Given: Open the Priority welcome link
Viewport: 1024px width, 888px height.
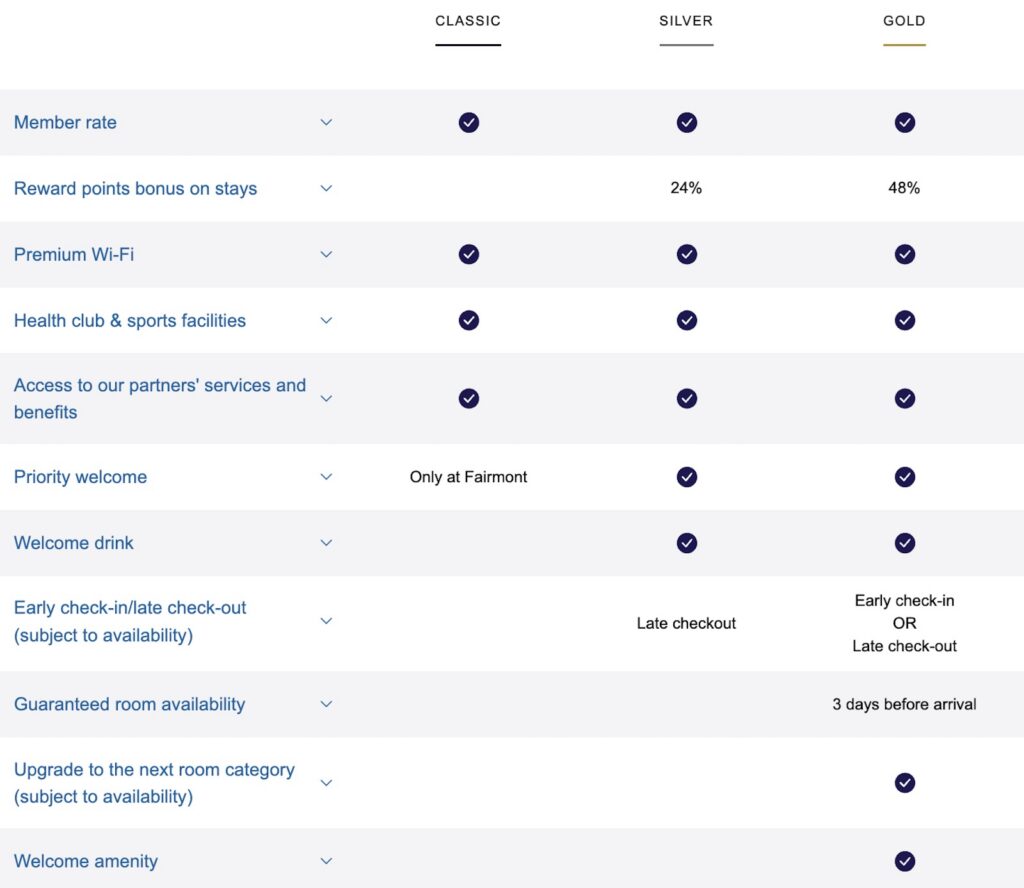Looking at the screenshot, I should click(80, 477).
